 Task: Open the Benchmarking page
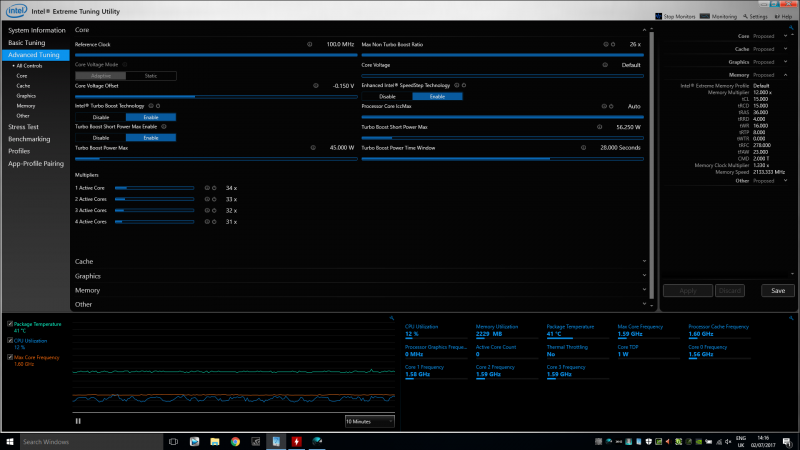(x=29, y=139)
